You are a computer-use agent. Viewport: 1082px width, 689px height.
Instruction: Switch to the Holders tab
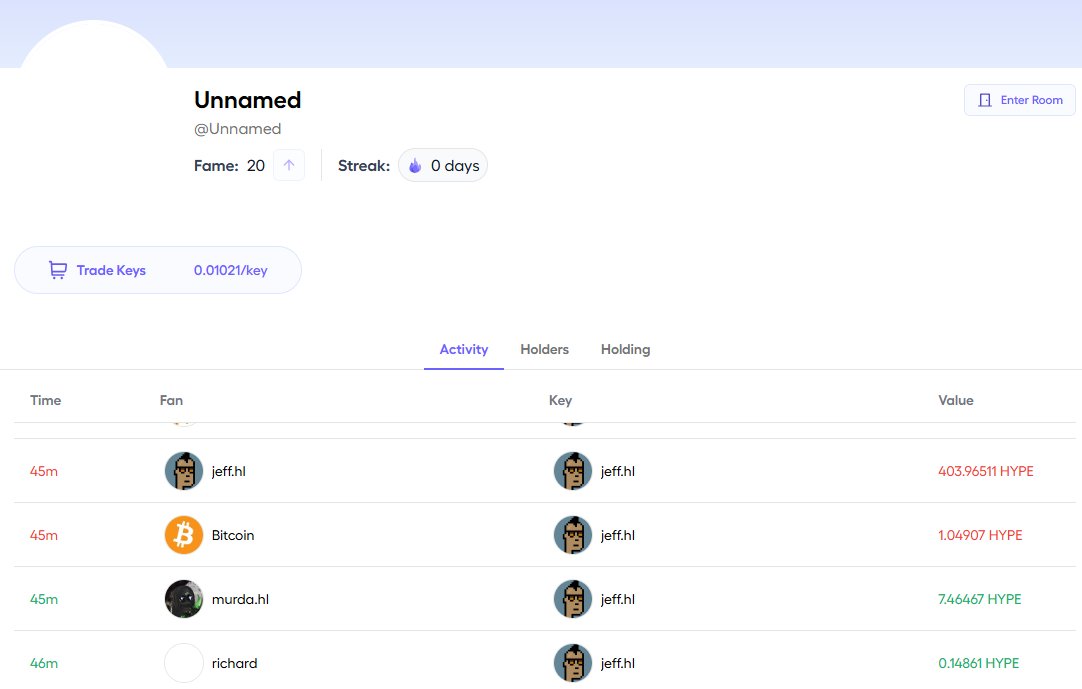click(x=544, y=349)
